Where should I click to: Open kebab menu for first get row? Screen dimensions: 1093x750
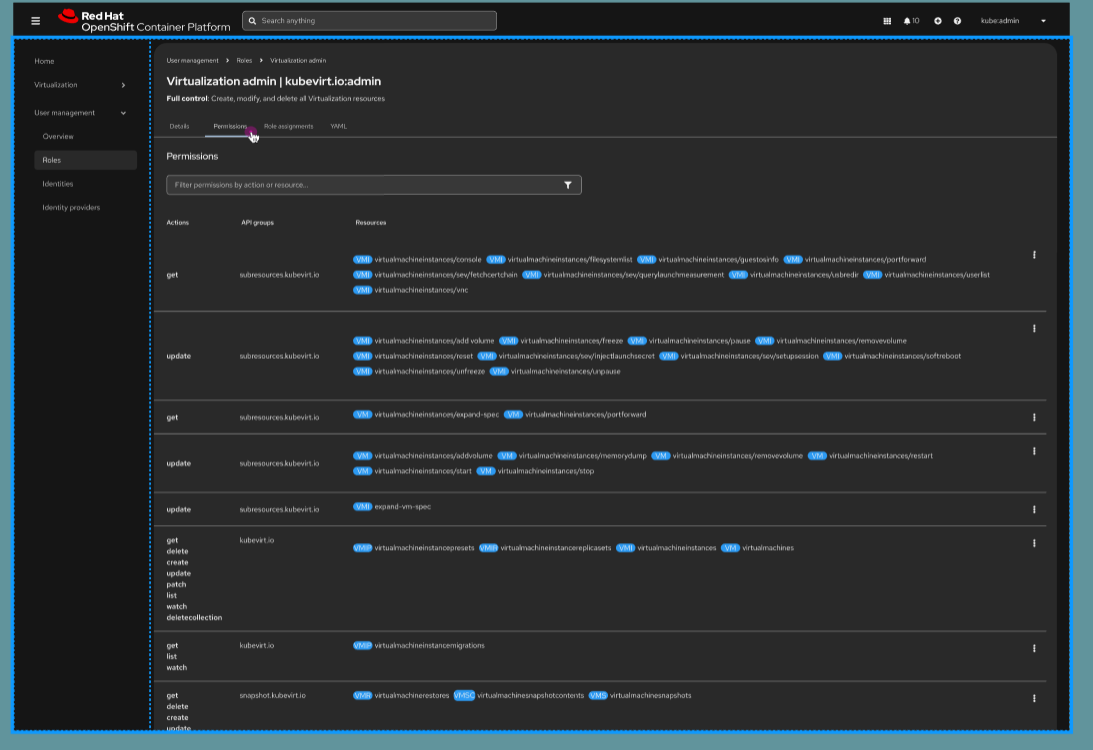[x=1034, y=255]
